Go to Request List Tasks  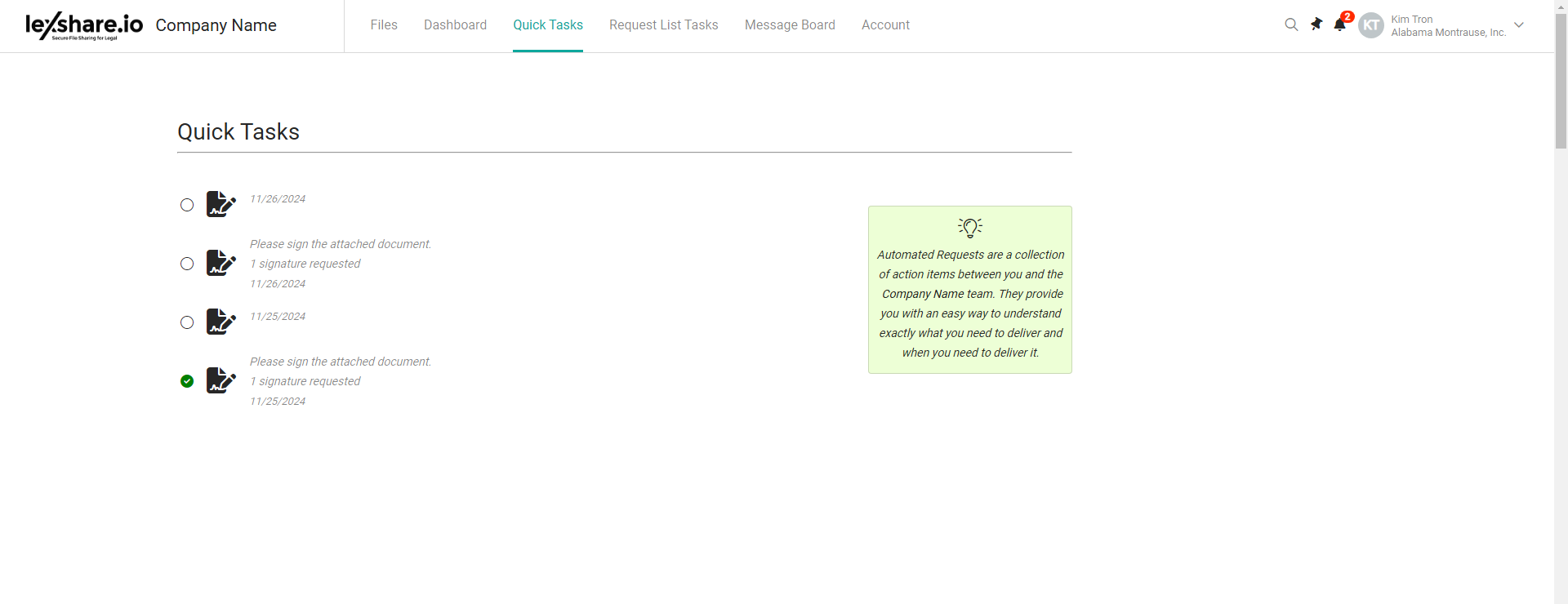coord(663,25)
